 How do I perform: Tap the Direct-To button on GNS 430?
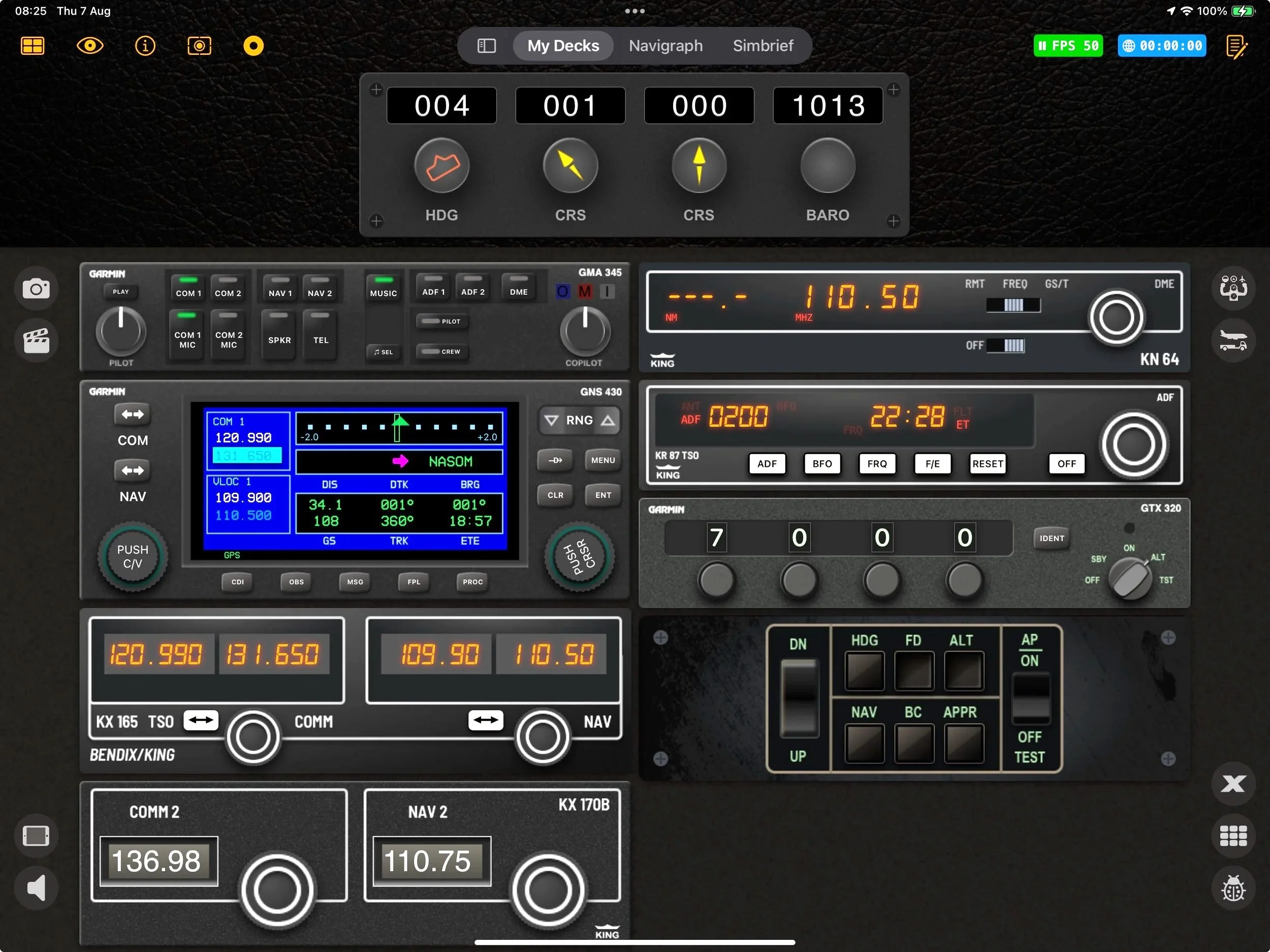coord(555,460)
